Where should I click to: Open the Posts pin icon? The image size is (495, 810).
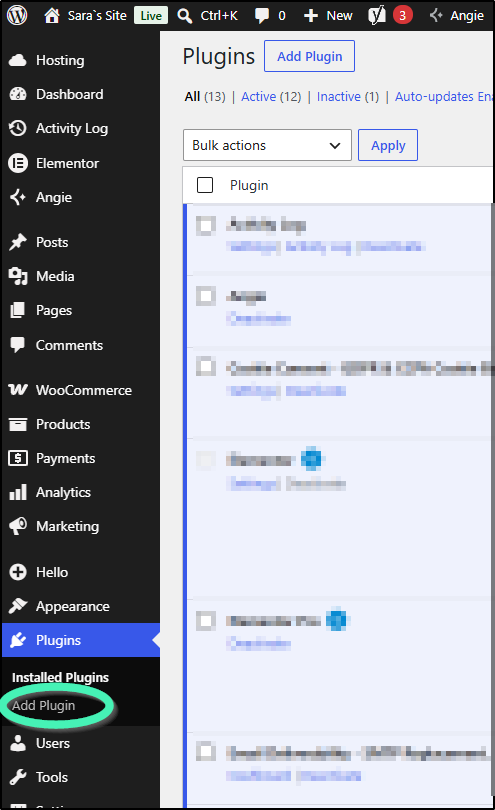click(18, 242)
